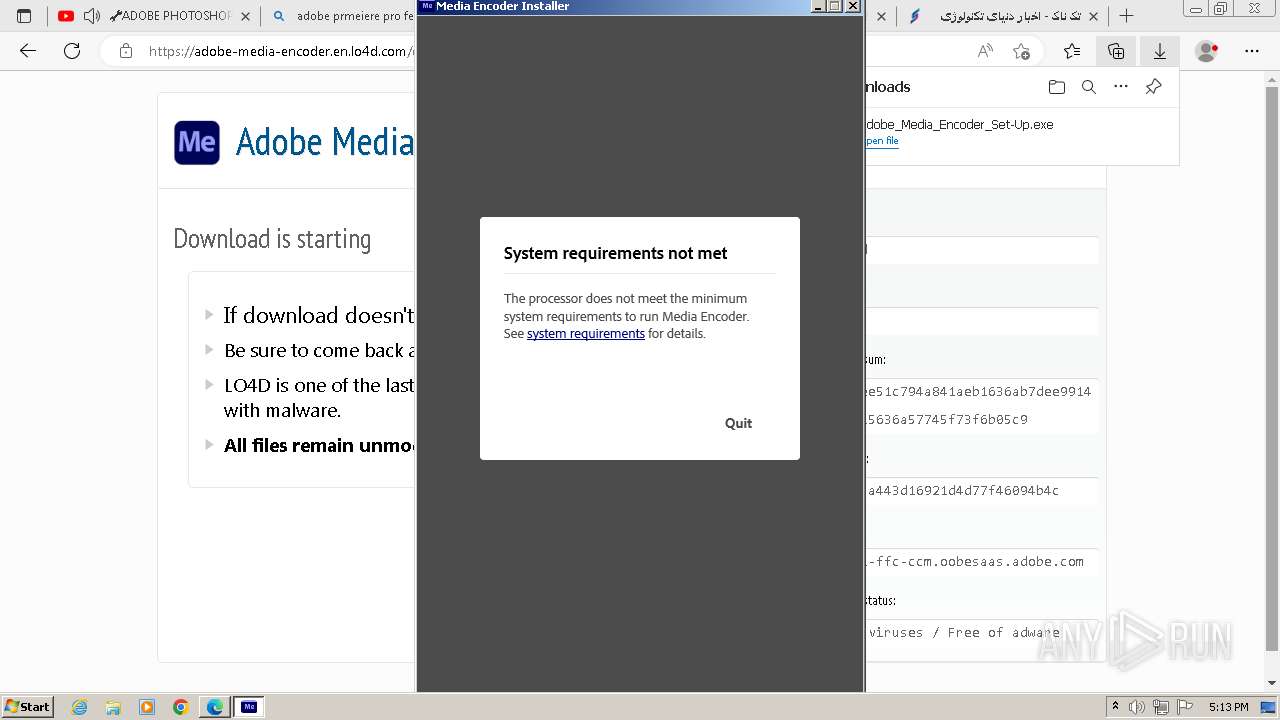Click the hash value a443d16921d4d77f46094b4c
The height and width of the screenshot is (720, 1280).
963,491
